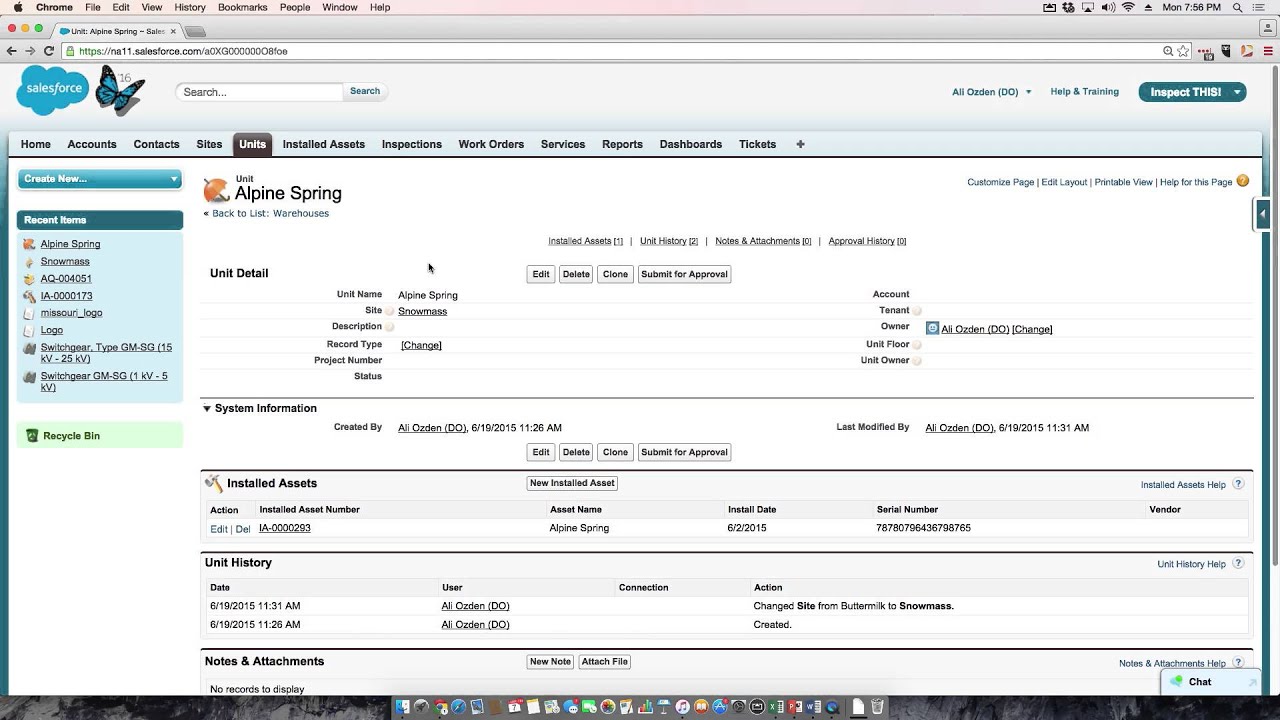Image resolution: width=1280 pixels, height=720 pixels.
Task: Open AQ-004051 in Recent Items
Action: (66, 279)
